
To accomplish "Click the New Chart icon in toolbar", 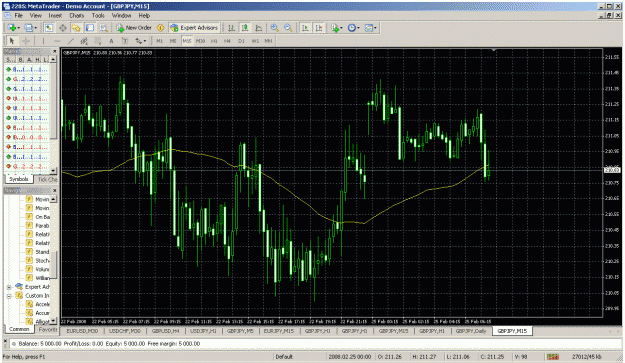I will [x=13, y=27].
